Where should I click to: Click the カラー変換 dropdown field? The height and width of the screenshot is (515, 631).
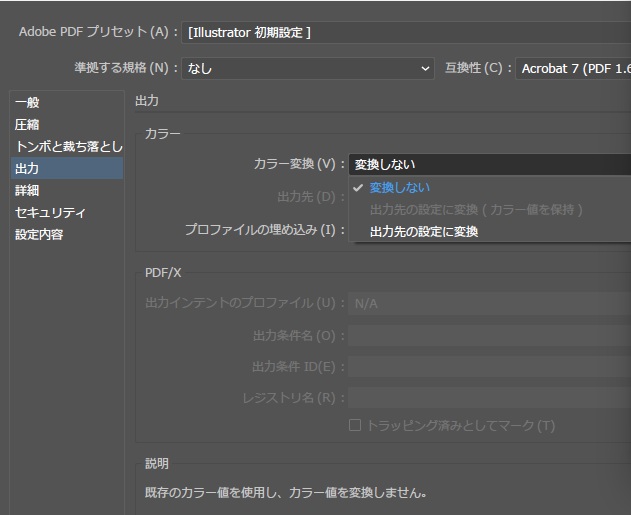click(x=490, y=164)
